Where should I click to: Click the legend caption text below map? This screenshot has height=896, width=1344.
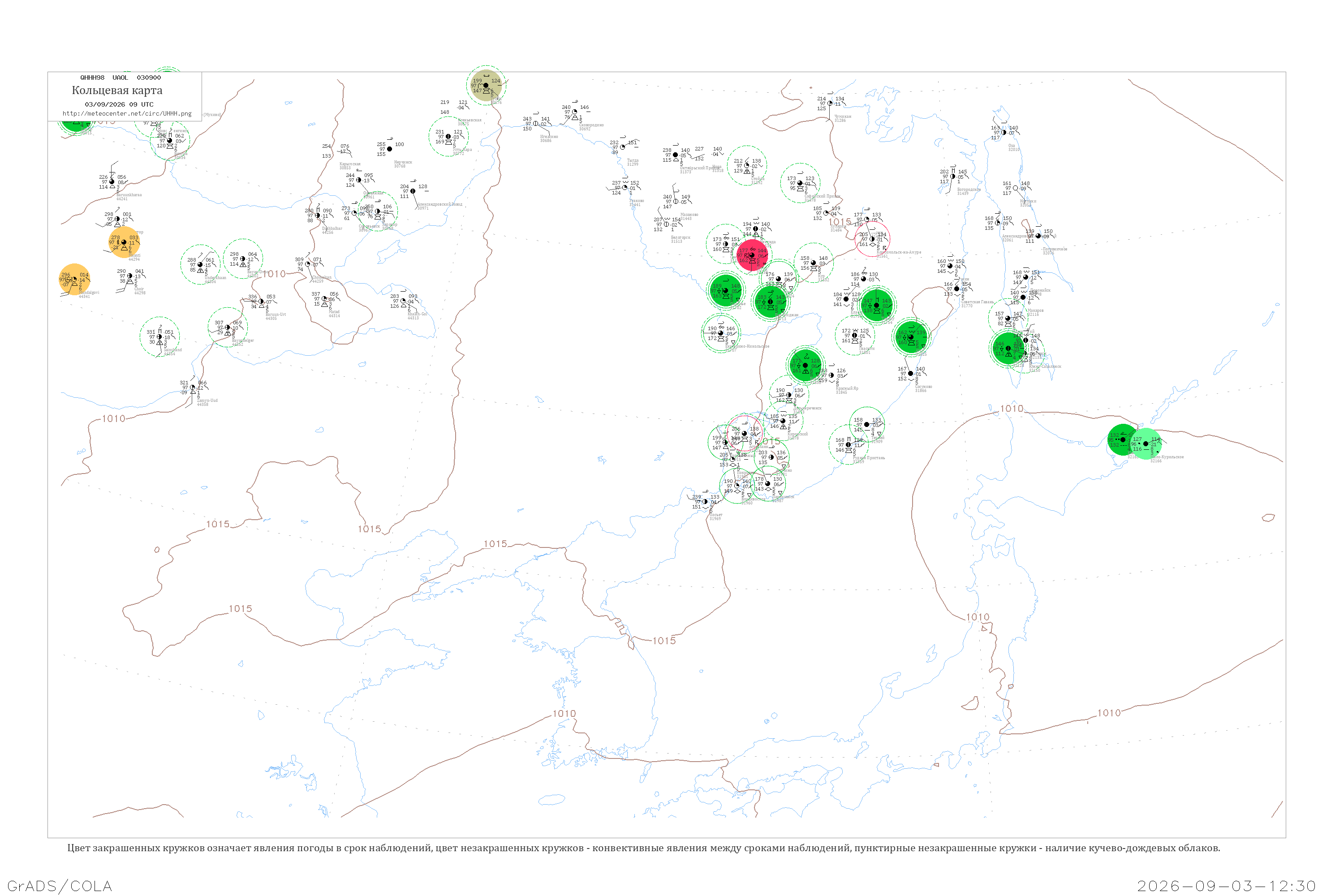click(643, 848)
